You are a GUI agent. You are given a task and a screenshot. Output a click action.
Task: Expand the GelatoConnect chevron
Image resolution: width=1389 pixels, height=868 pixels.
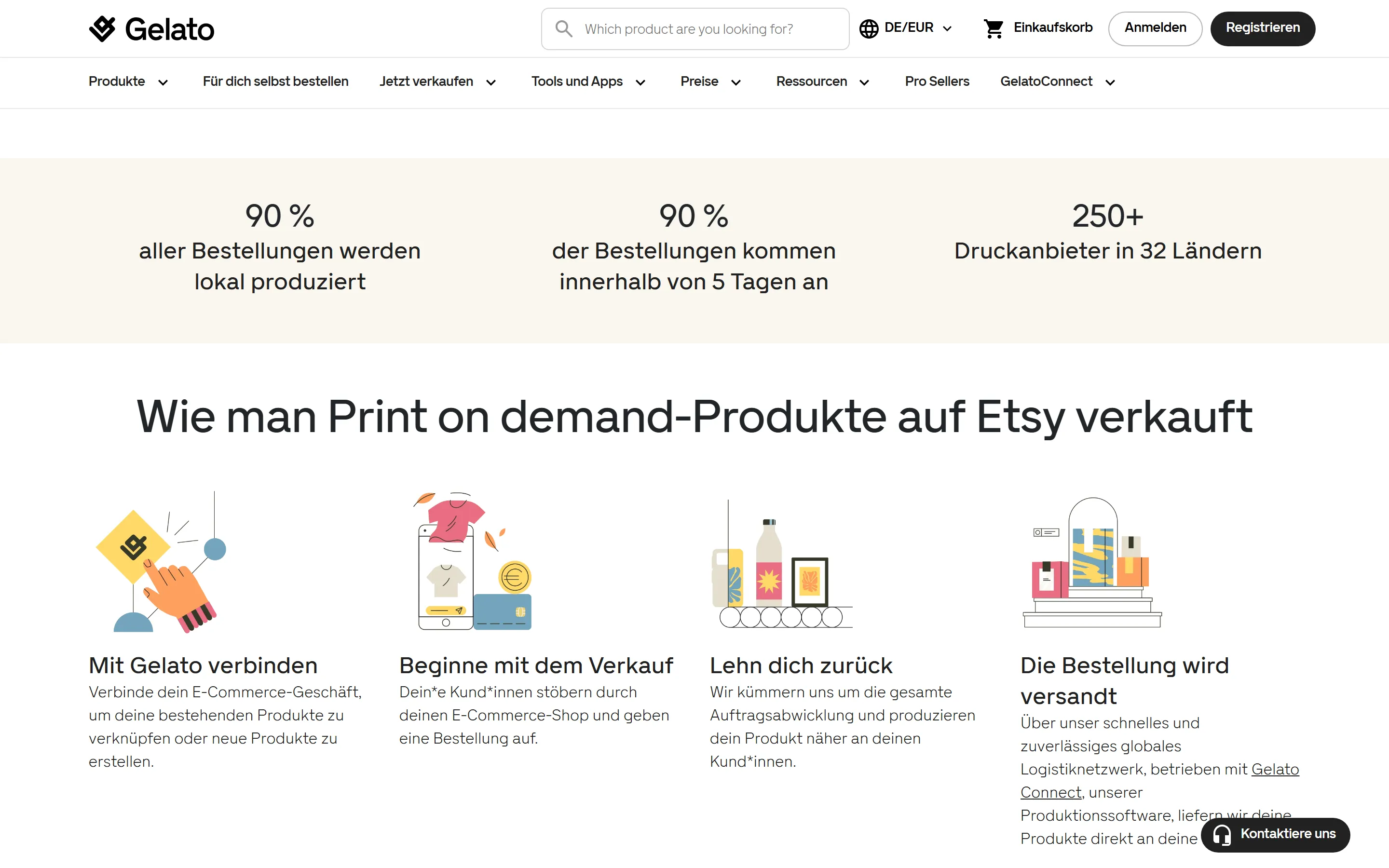point(1110,82)
